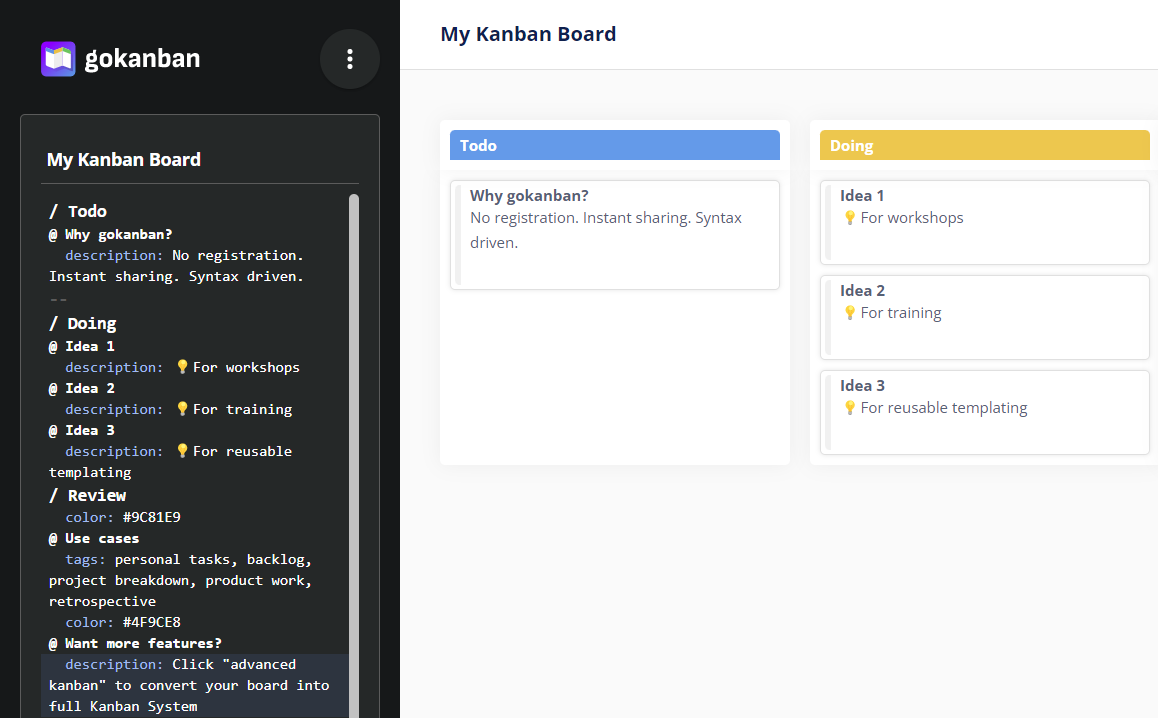This screenshot has height=718, width=1158.
Task: Click the editor panel My Kanban Board heading
Action: (124, 160)
